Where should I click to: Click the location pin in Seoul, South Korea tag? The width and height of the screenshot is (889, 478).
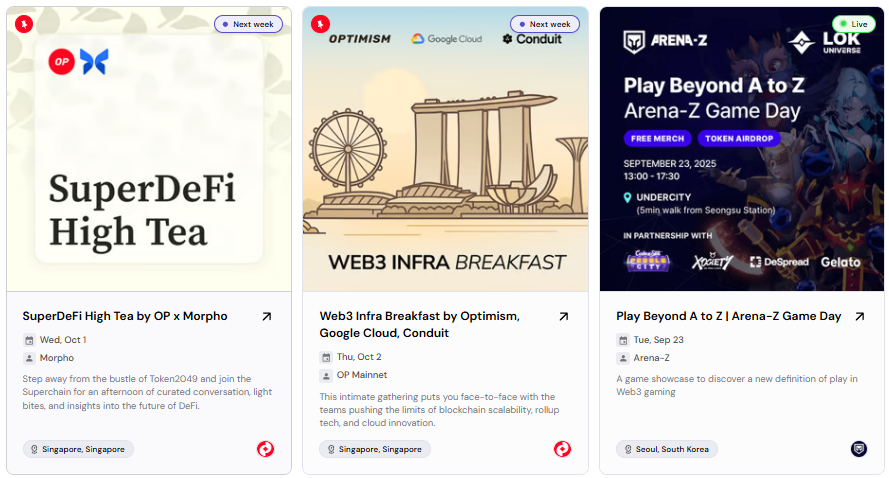tap(628, 449)
